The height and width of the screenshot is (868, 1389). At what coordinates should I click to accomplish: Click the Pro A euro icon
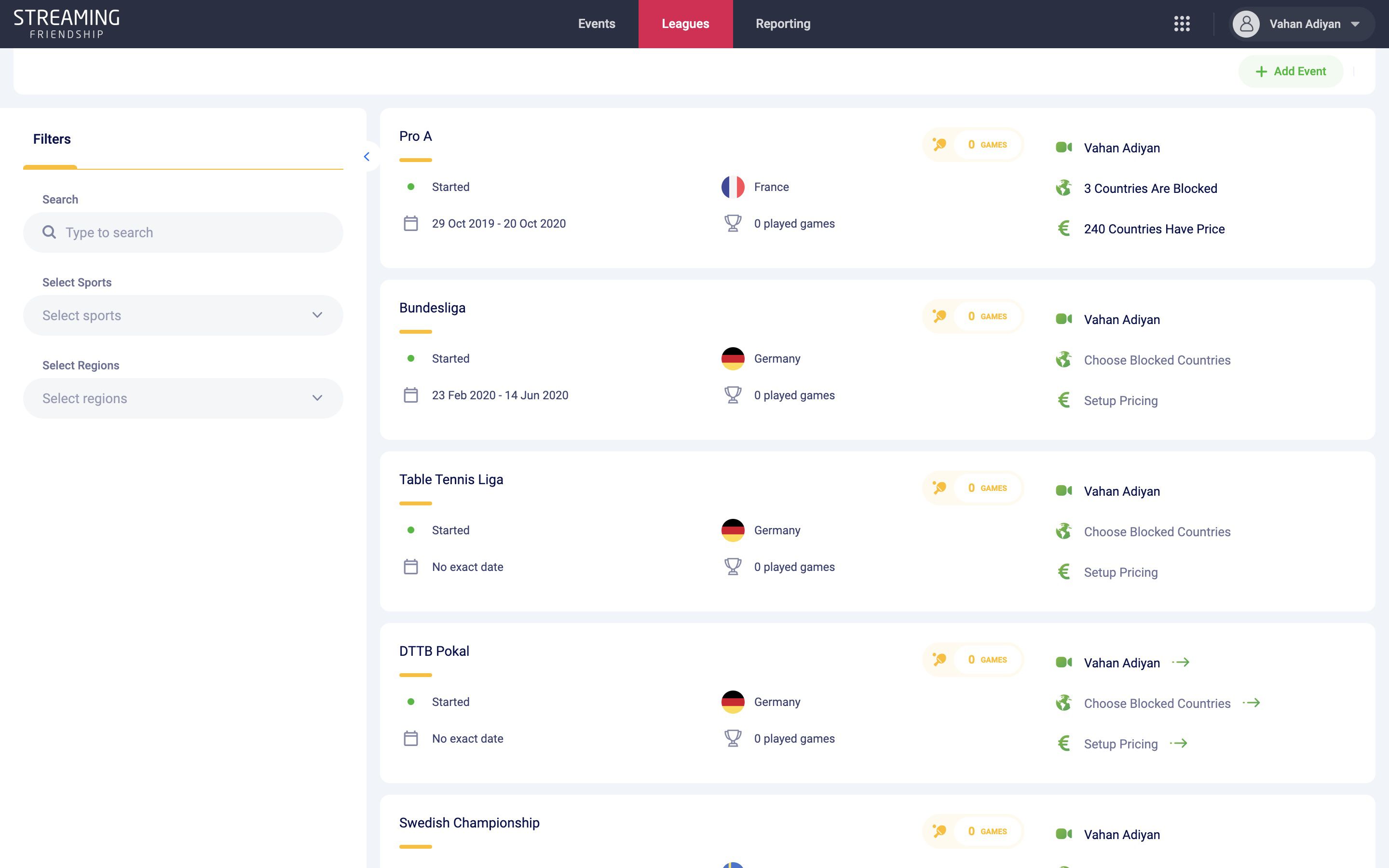click(x=1063, y=229)
